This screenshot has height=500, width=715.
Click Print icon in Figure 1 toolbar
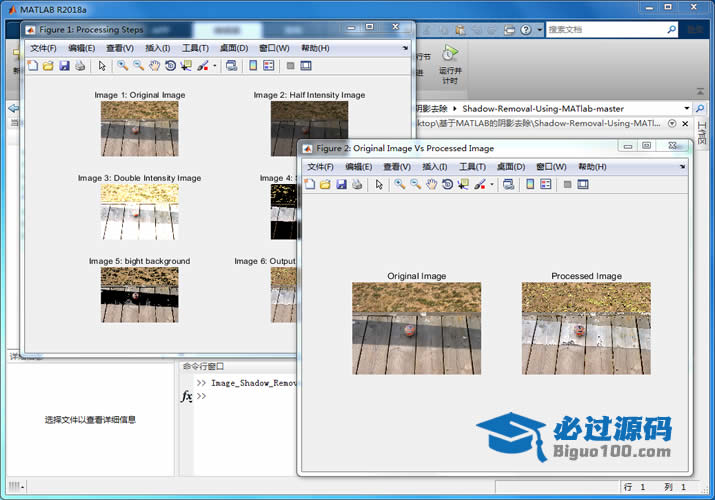pyautogui.click(x=80, y=66)
